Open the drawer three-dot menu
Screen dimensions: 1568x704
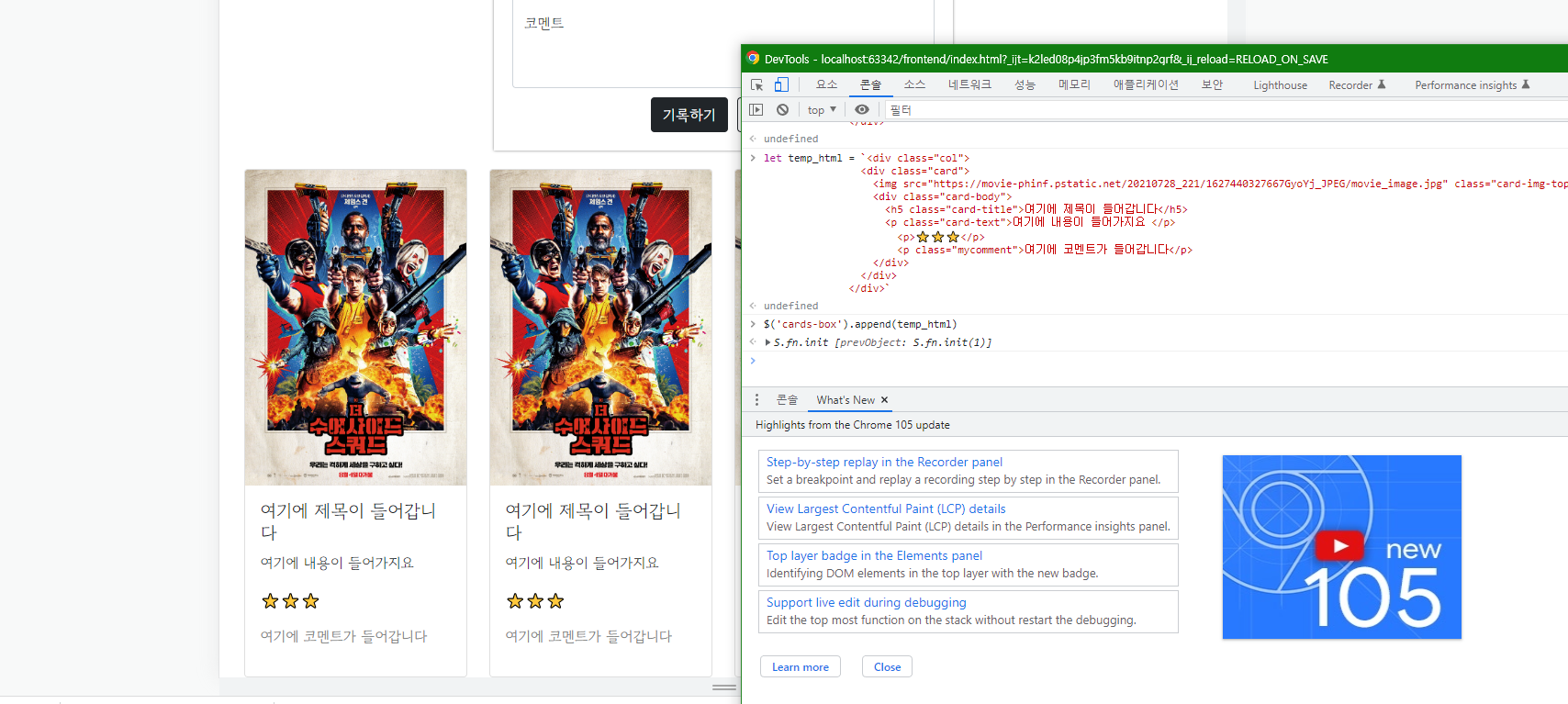point(756,400)
